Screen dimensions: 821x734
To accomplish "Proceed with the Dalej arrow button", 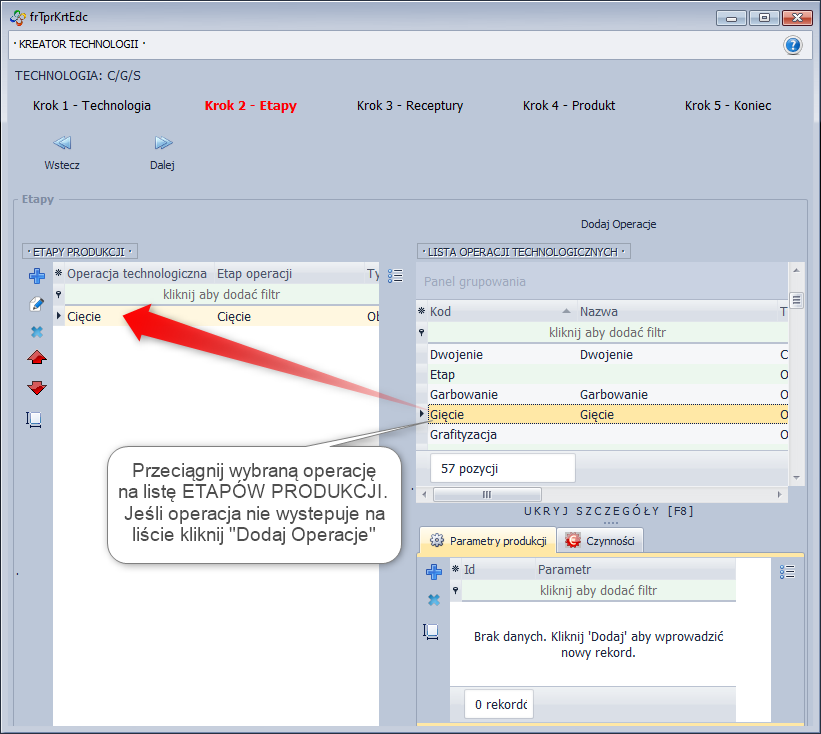I will [x=162, y=144].
